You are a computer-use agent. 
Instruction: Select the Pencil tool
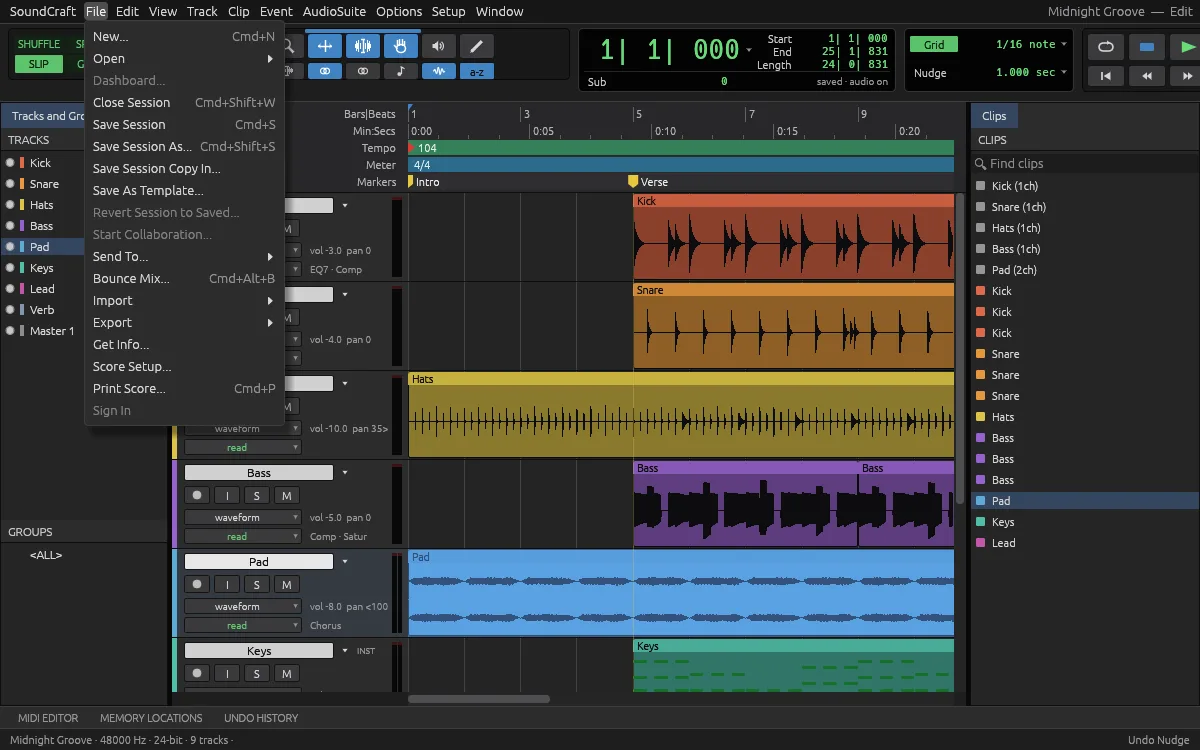tap(476, 46)
